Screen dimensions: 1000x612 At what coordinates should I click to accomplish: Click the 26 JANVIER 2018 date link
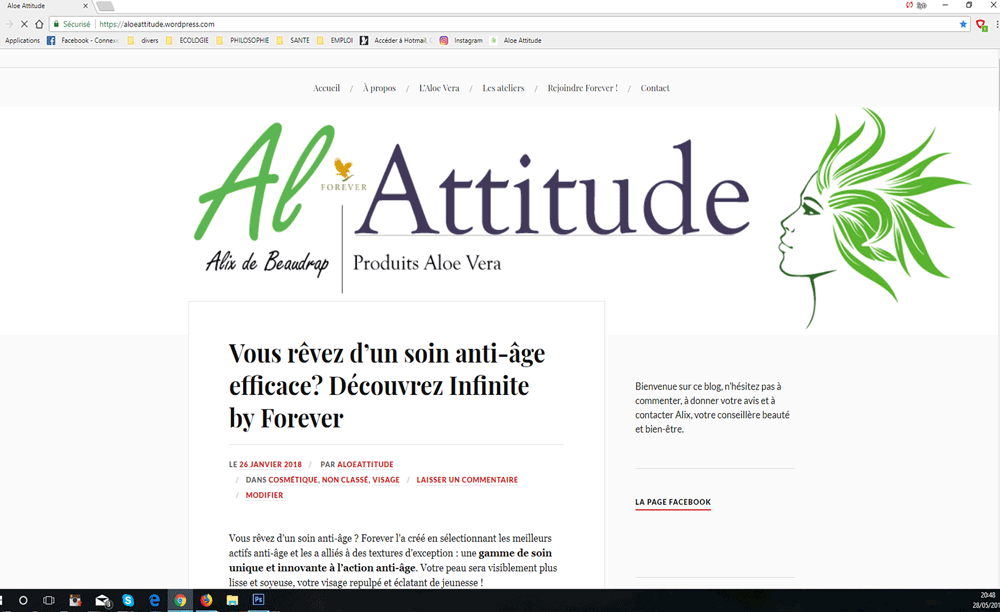pyautogui.click(x=270, y=464)
